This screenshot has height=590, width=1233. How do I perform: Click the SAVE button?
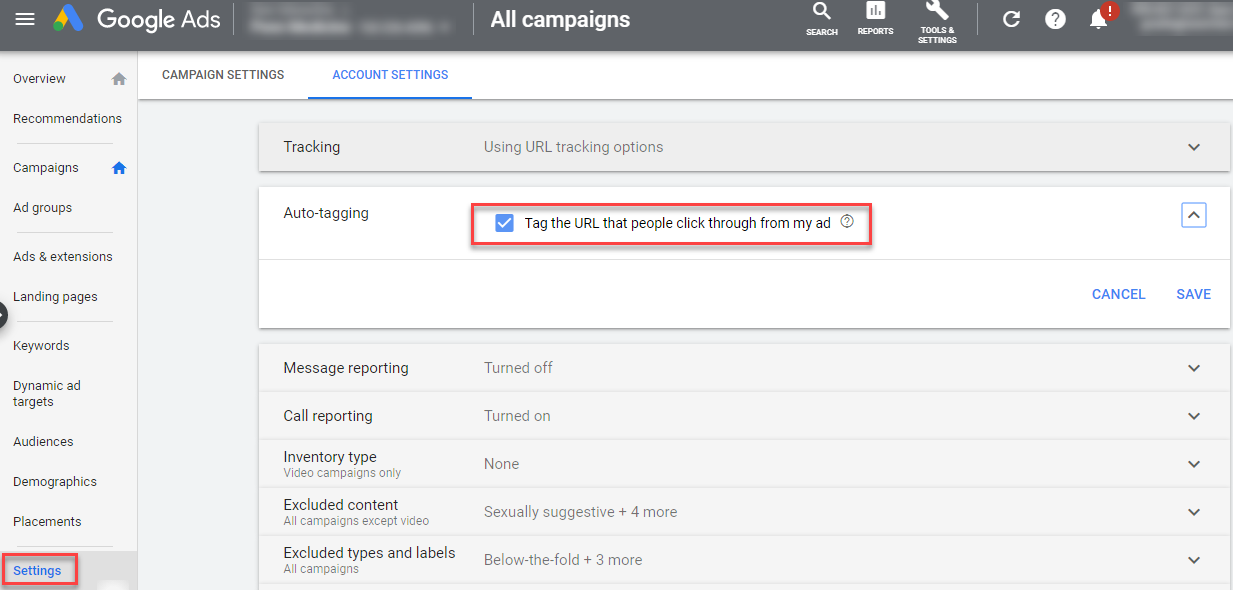(1192, 294)
